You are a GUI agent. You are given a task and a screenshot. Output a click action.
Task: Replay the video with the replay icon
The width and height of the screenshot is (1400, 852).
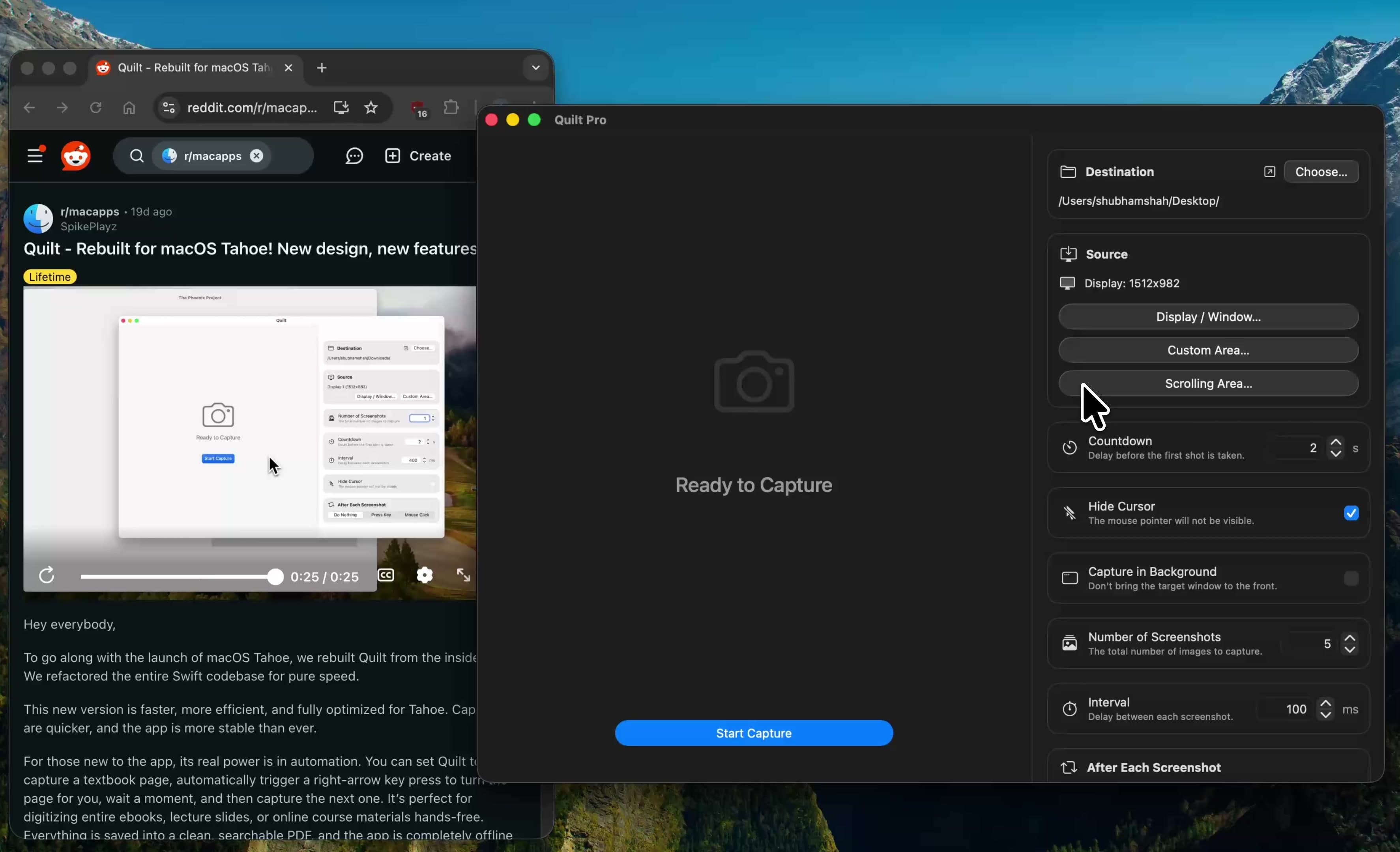(x=47, y=575)
